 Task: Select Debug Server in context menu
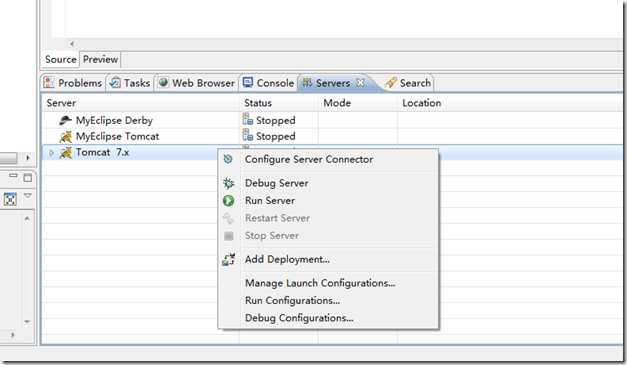[276, 183]
